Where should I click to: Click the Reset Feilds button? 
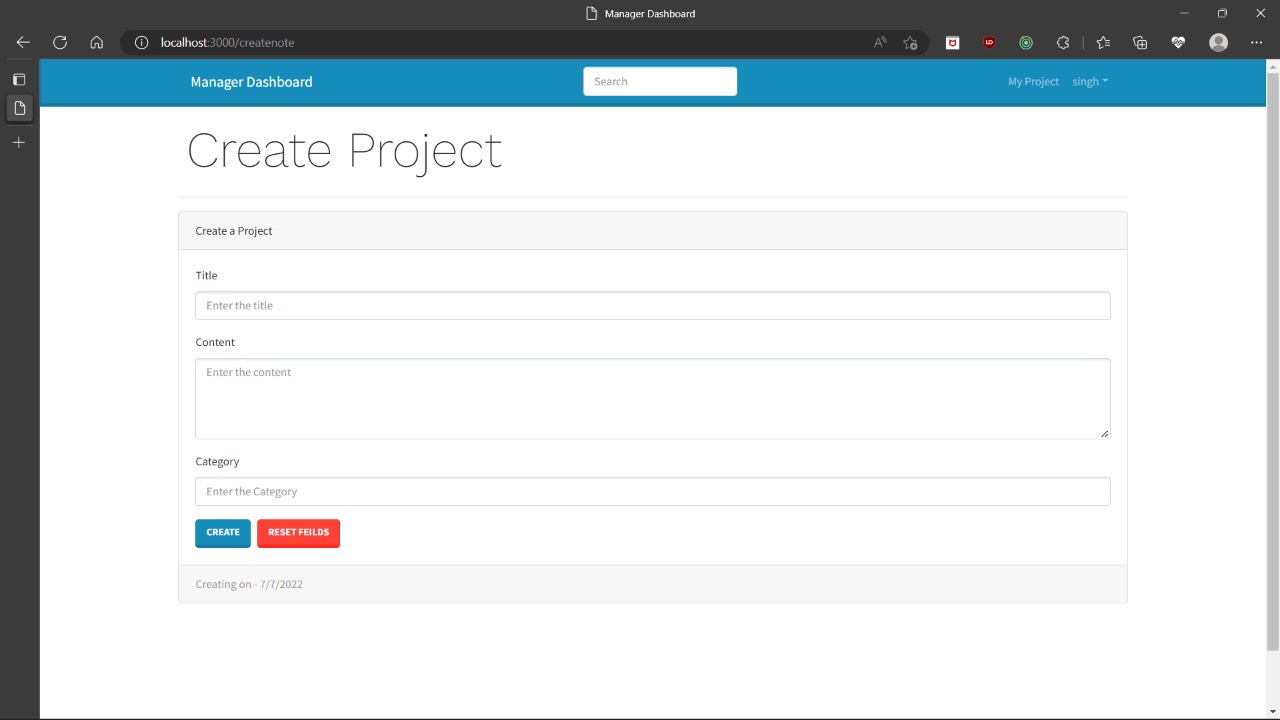[x=298, y=533]
